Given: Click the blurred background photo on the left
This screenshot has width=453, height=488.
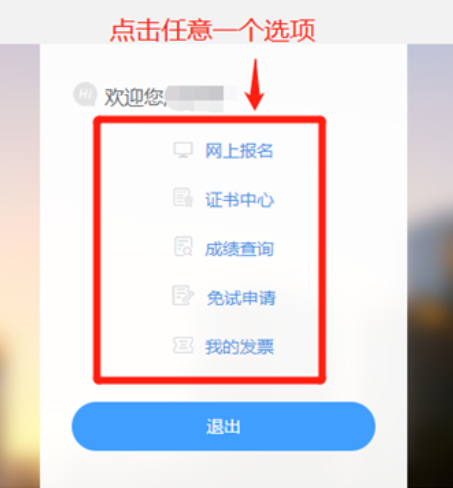Looking at the screenshot, I should tap(20, 266).
